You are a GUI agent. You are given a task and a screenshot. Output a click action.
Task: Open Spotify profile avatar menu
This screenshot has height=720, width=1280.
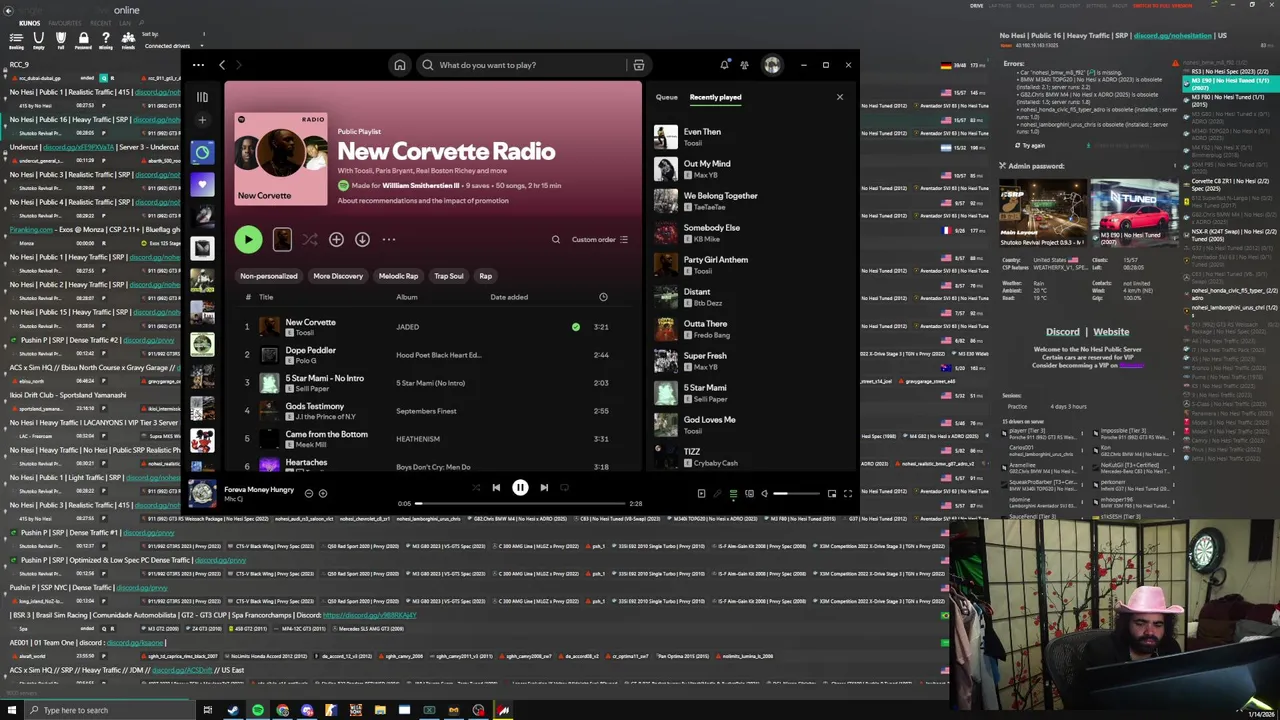(x=772, y=65)
